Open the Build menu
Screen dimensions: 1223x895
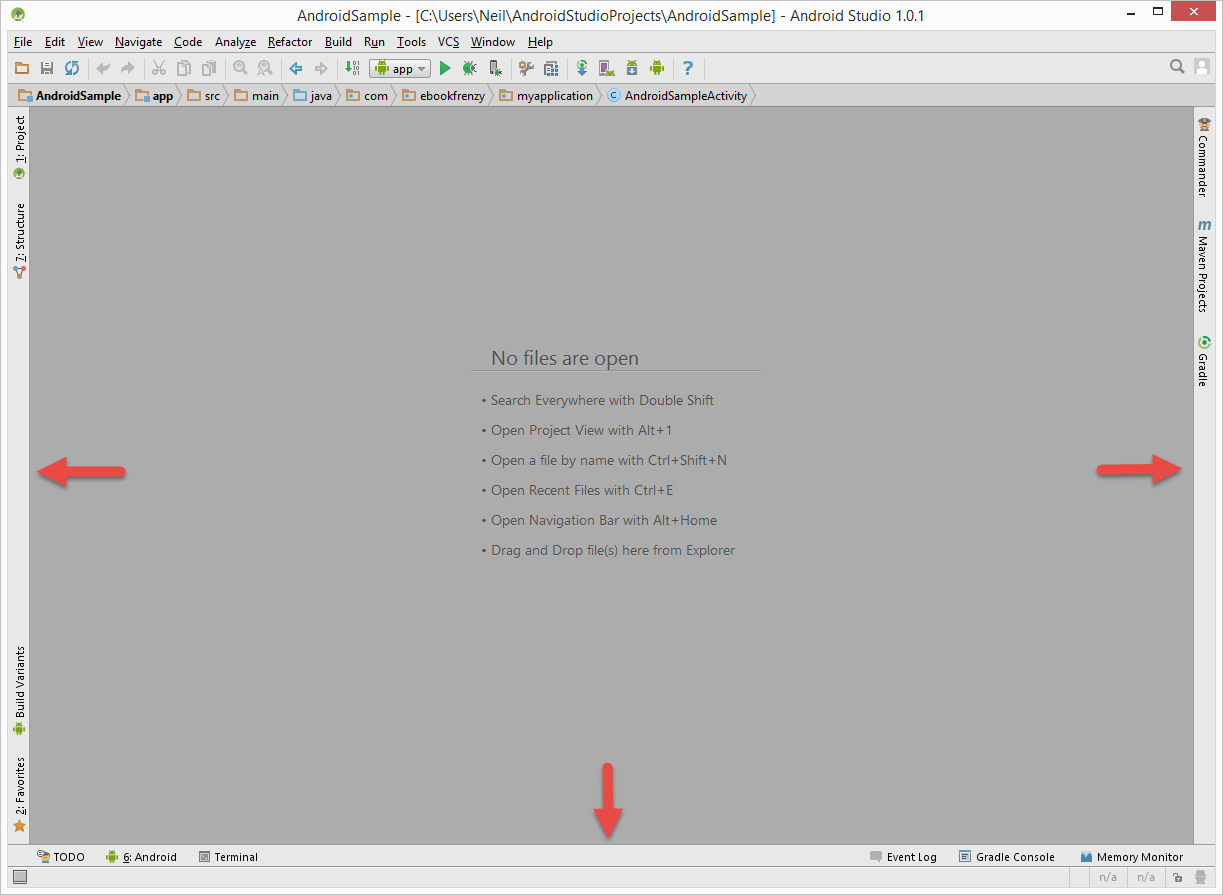point(338,42)
